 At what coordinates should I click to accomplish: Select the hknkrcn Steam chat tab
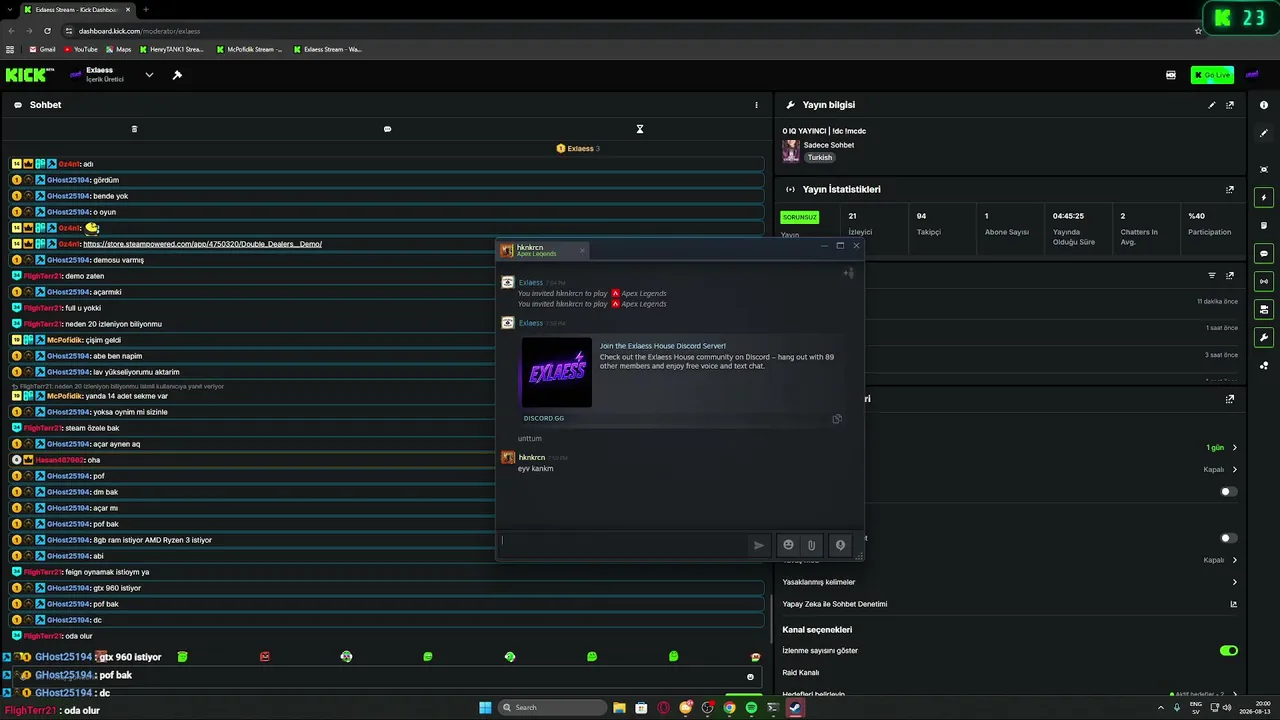(x=540, y=250)
